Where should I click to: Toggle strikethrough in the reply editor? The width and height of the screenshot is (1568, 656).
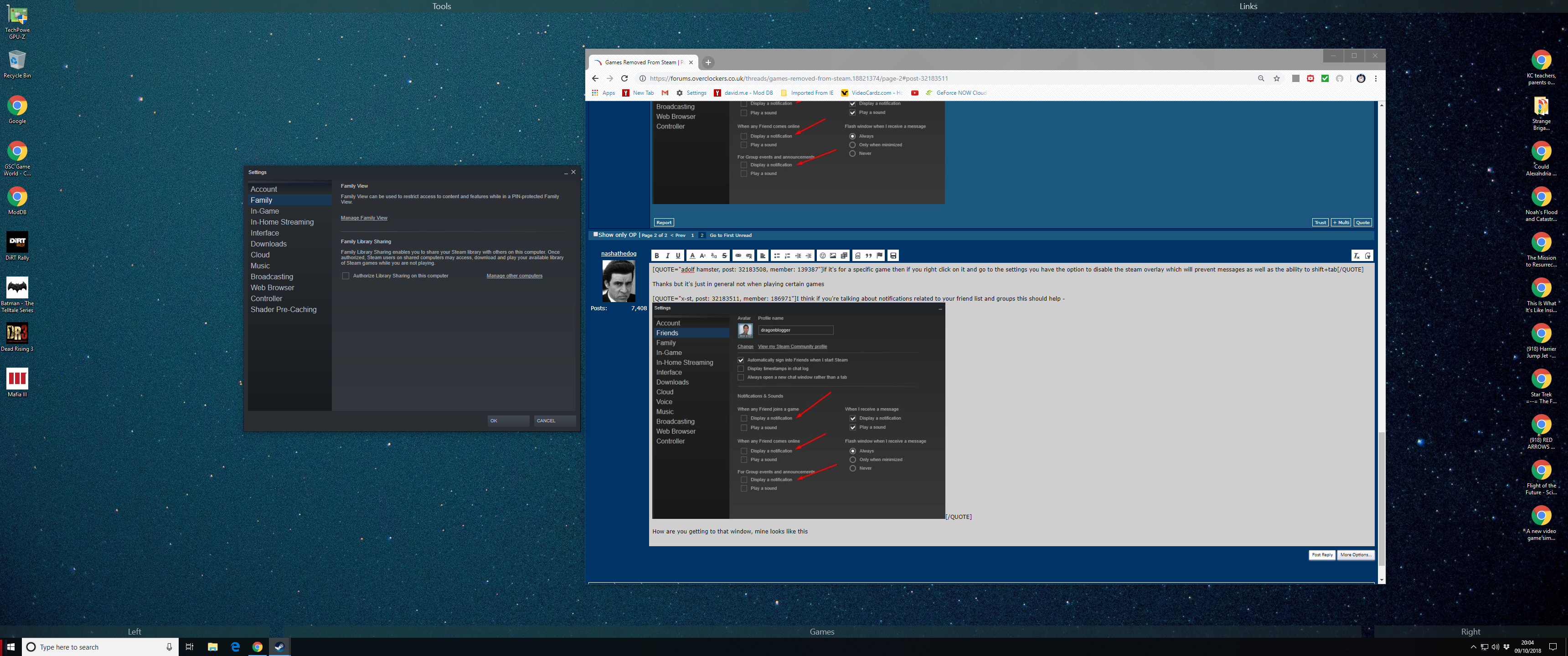tap(725, 256)
